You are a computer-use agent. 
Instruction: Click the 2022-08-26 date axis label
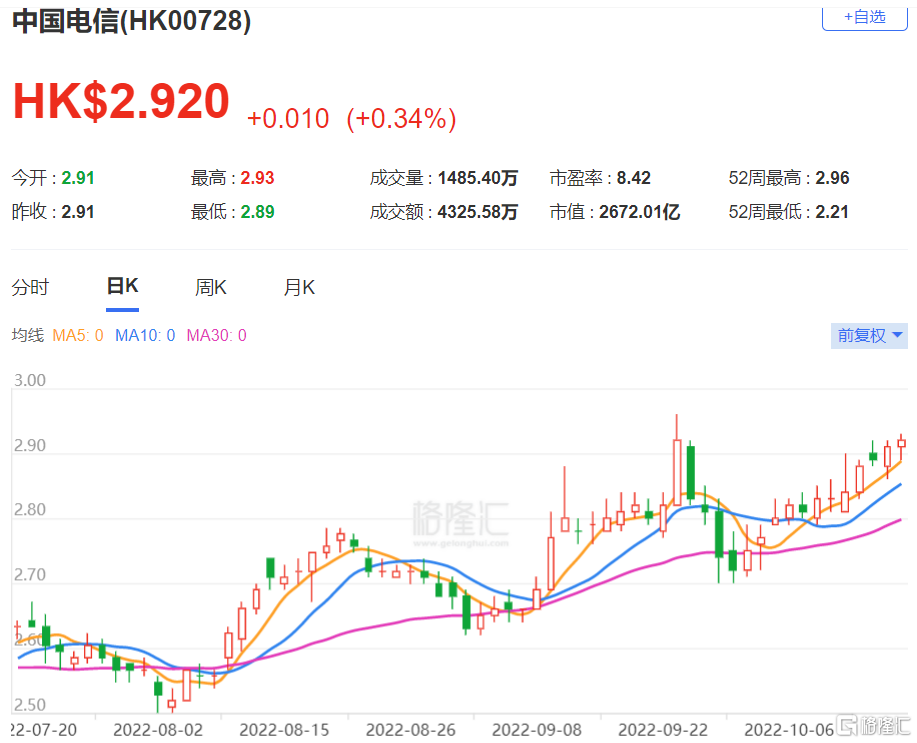pyautogui.click(x=411, y=730)
